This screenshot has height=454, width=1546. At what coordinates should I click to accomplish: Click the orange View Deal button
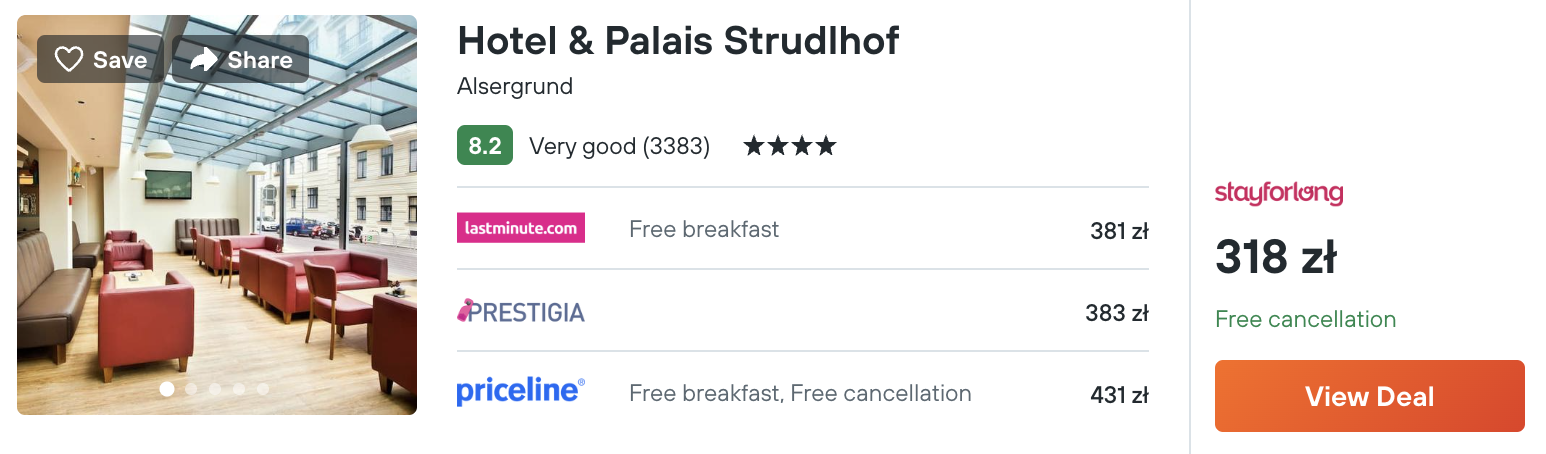(x=1370, y=396)
